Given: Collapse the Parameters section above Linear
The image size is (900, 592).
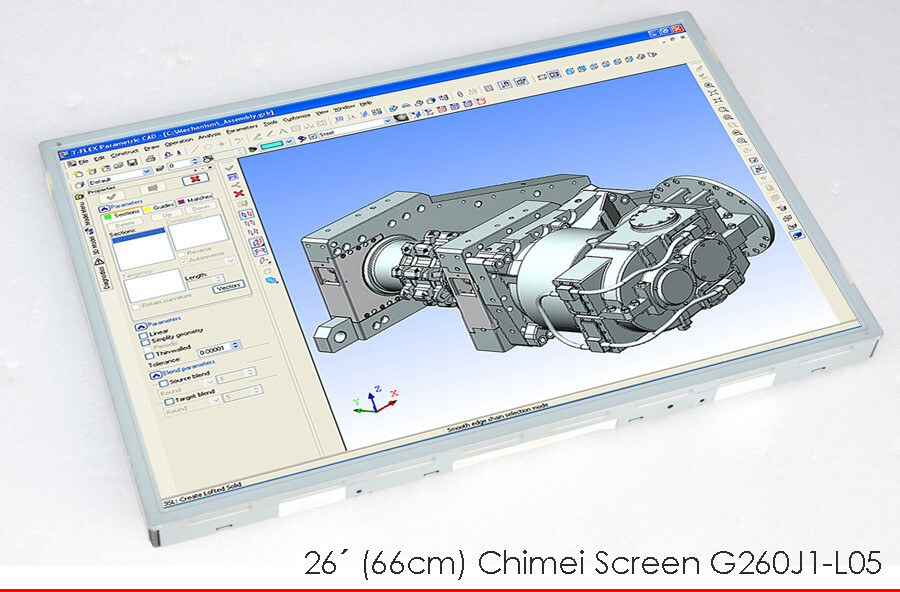Looking at the screenshot, I should (x=141, y=327).
